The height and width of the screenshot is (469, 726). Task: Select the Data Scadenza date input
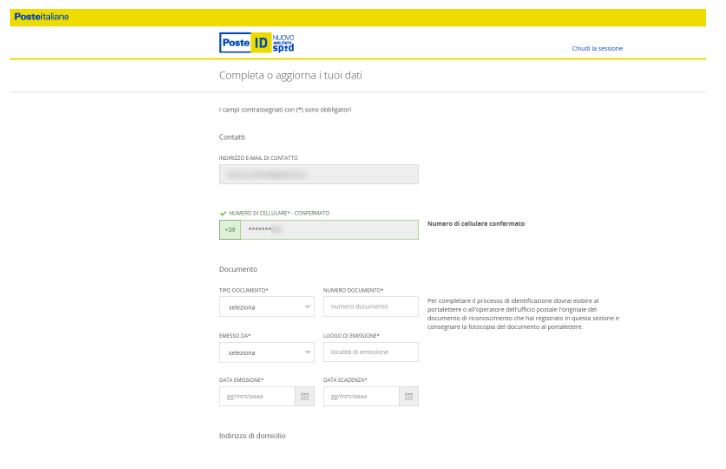(x=360, y=396)
